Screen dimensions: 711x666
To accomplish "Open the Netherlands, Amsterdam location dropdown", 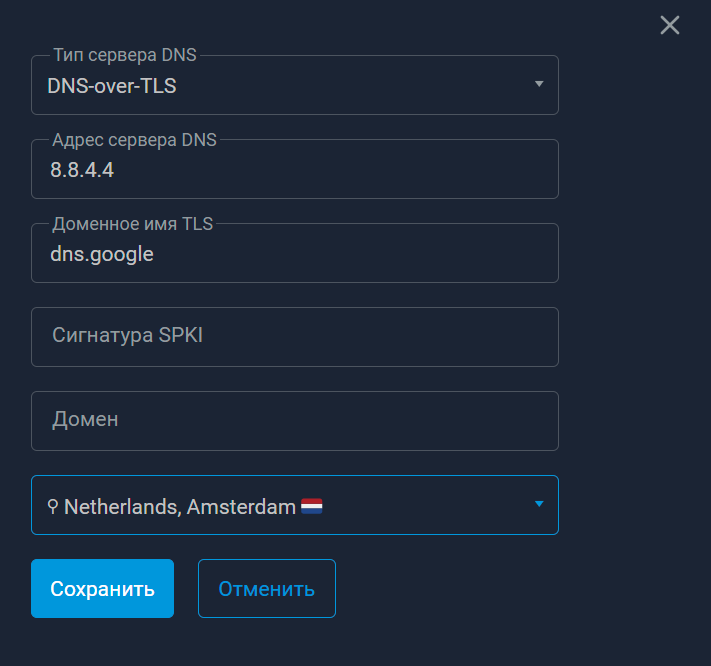I will point(295,505).
